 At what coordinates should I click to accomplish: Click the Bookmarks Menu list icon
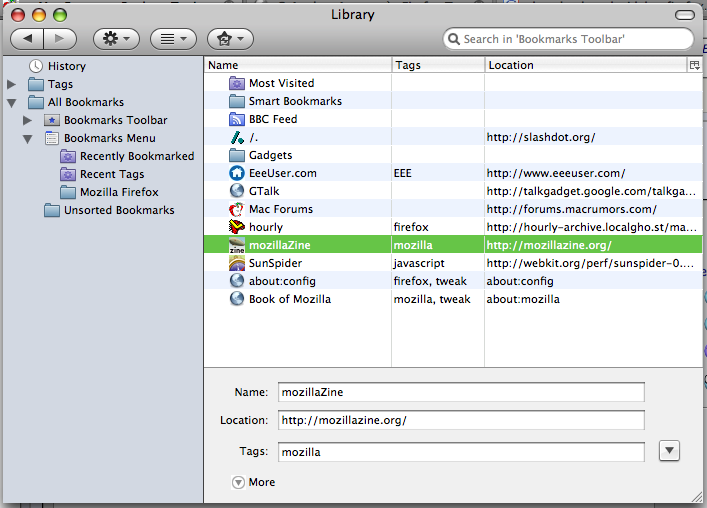click(52, 138)
